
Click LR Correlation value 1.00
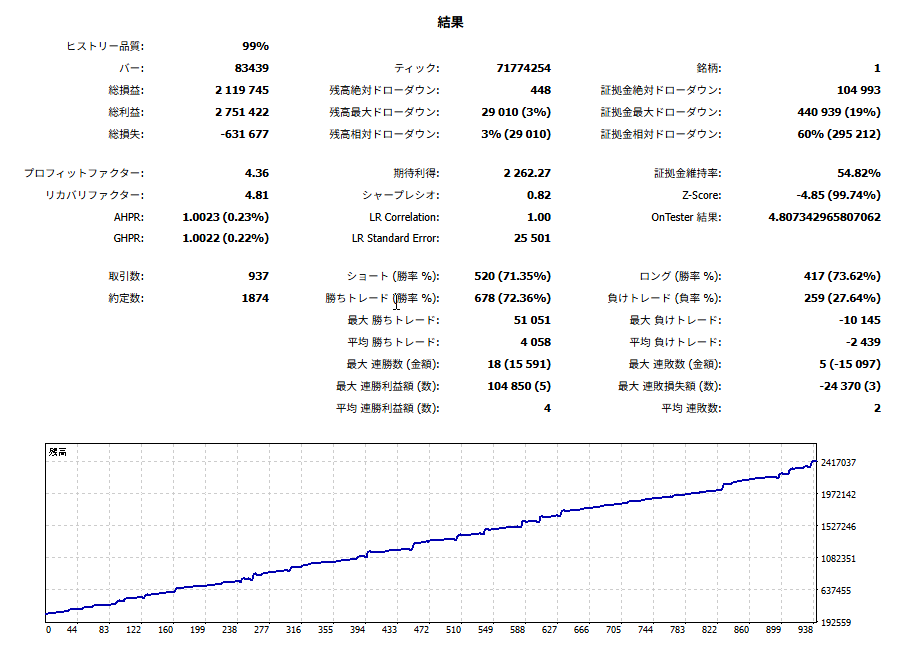pyautogui.click(x=539, y=217)
